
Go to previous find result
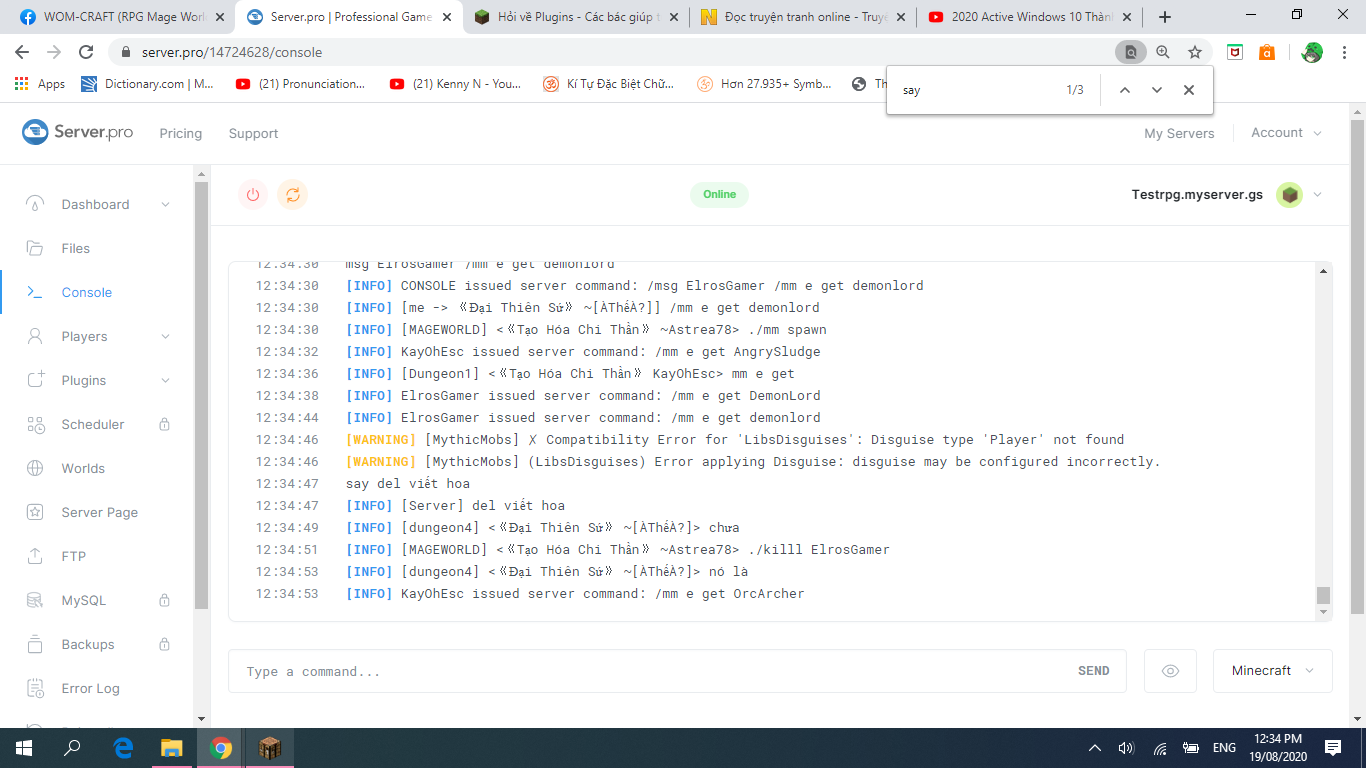pos(1124,90)
